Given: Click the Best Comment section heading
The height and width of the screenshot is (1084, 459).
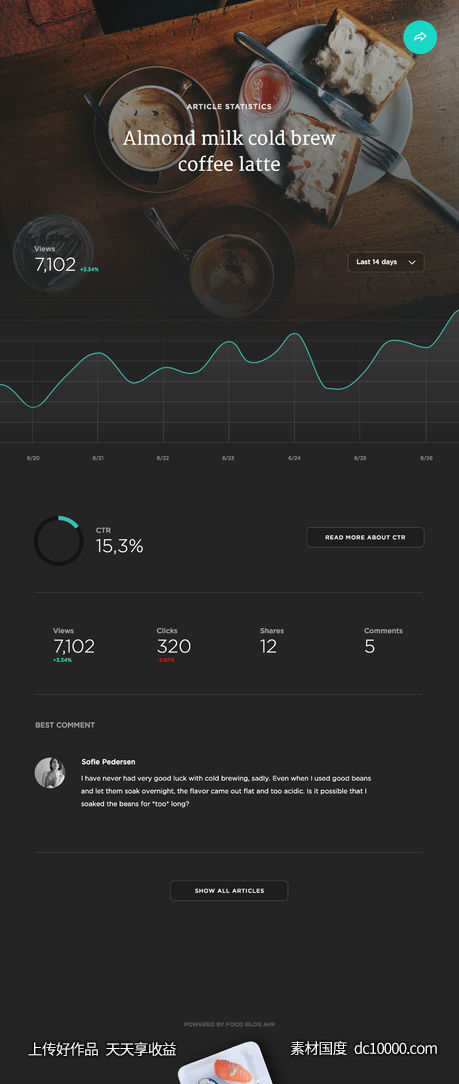Looking at the screenshot, I should tap(65, 725).
